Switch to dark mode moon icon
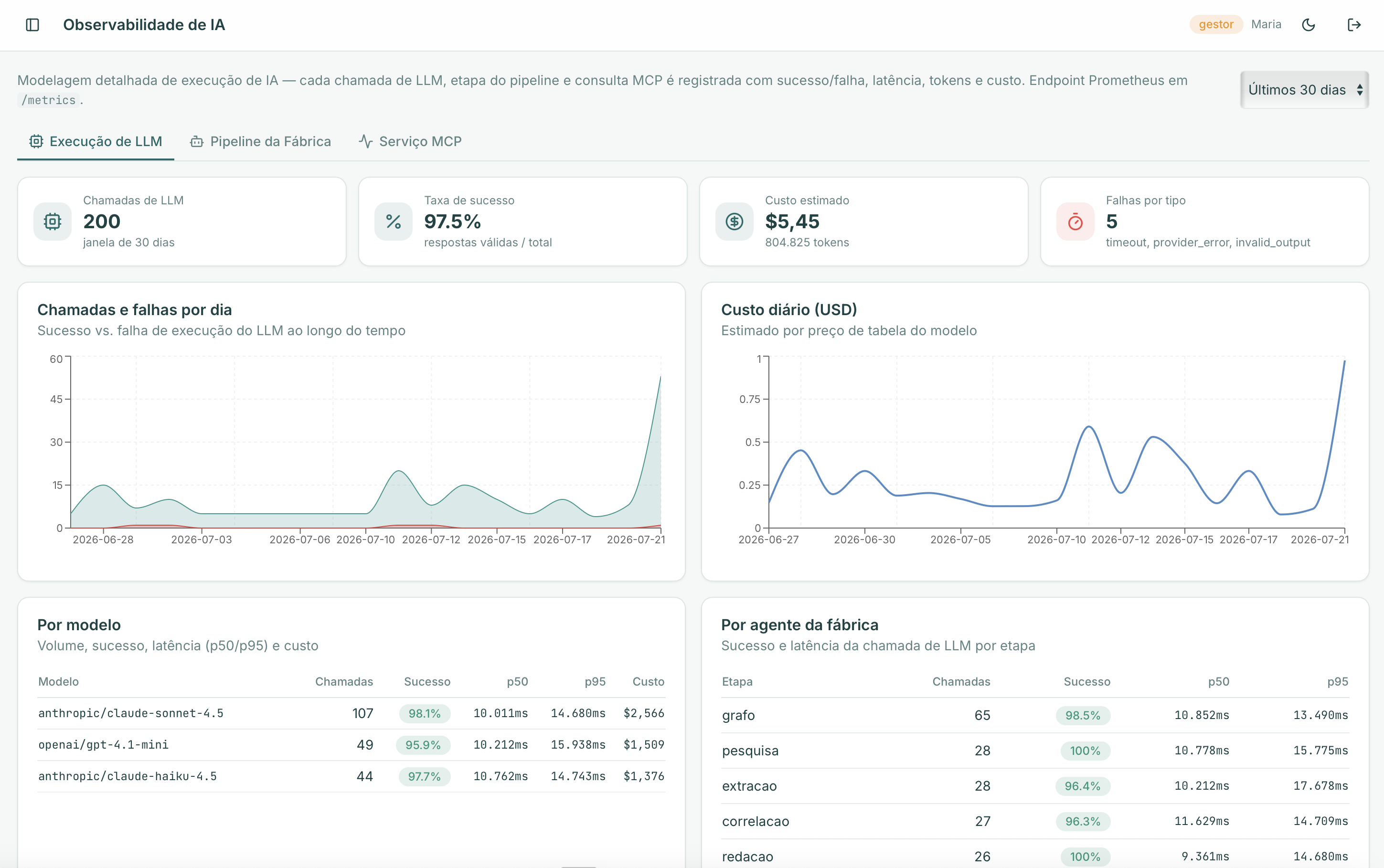 [1308, 25]
